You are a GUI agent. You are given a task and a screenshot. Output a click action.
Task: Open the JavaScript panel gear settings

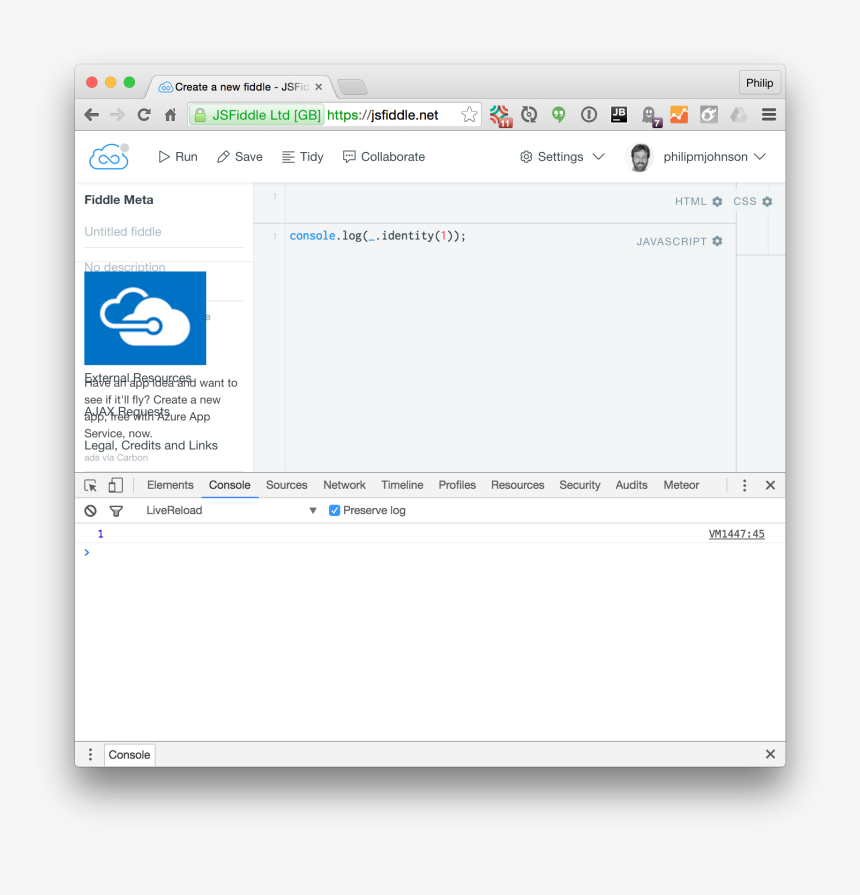point(717,242)
